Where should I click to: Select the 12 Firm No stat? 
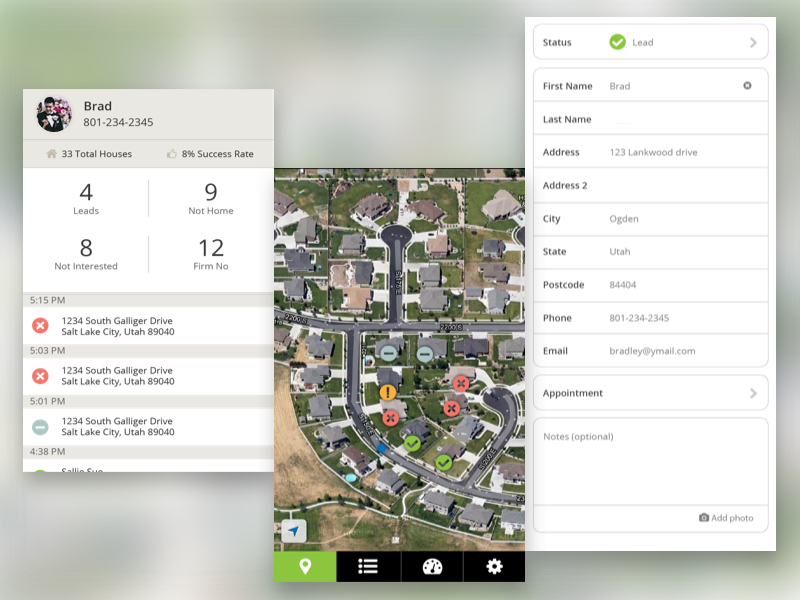click(x=211, y=254)
